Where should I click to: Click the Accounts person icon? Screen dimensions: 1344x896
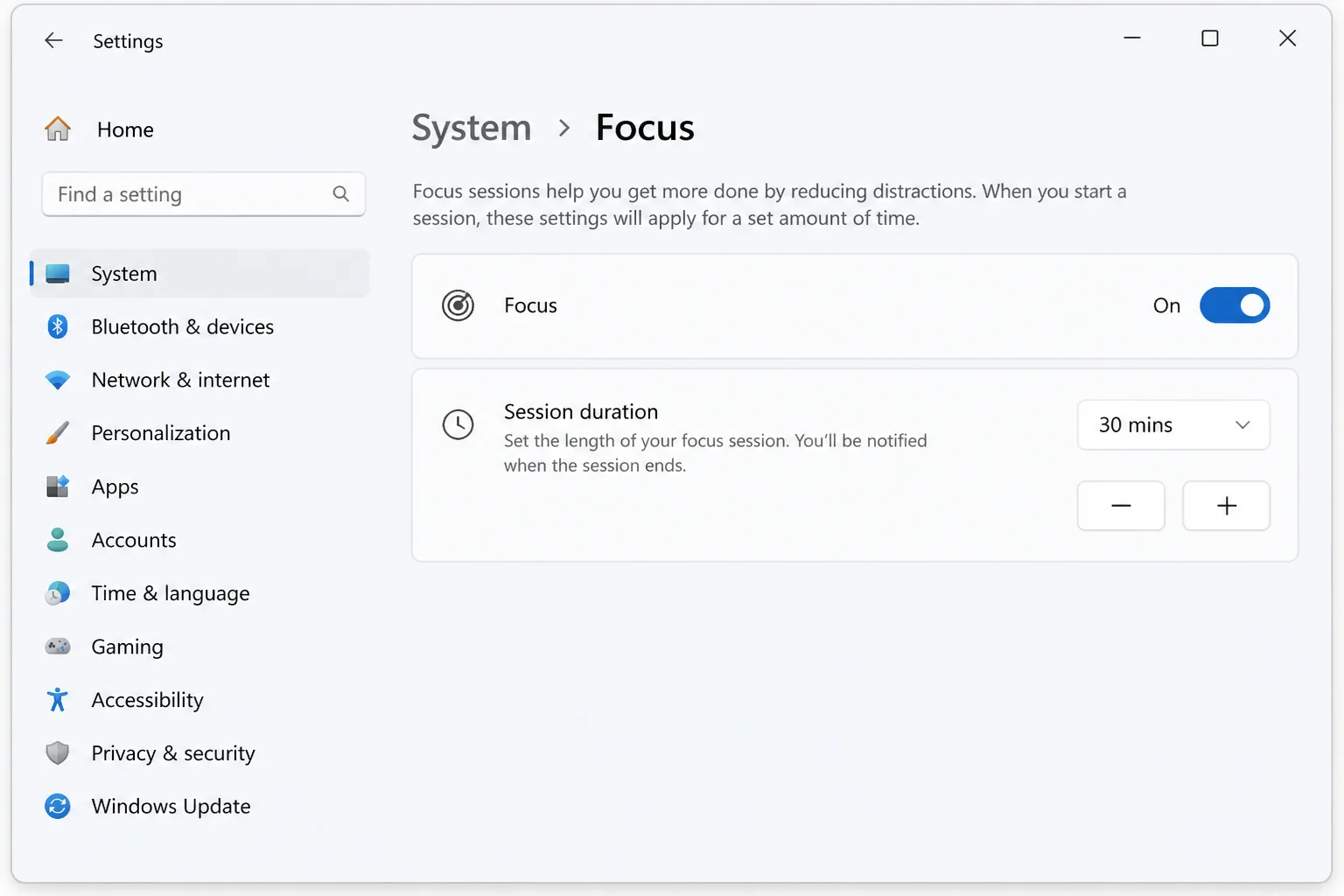pyautogui.click(x=58, y=540)
